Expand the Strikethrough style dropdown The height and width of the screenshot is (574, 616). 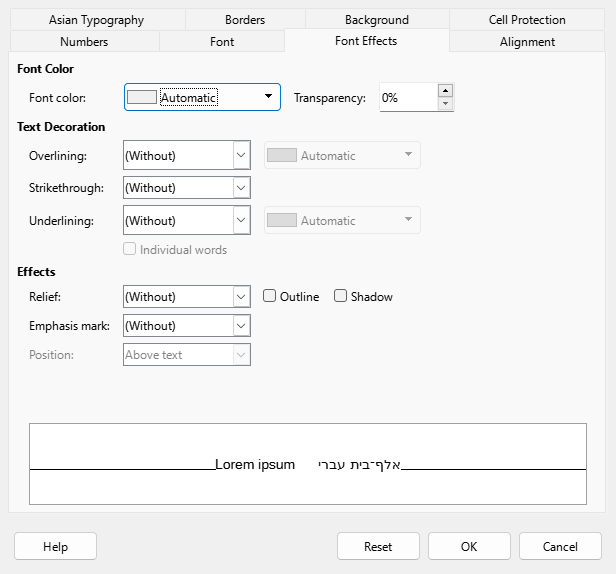coord(241,188)
